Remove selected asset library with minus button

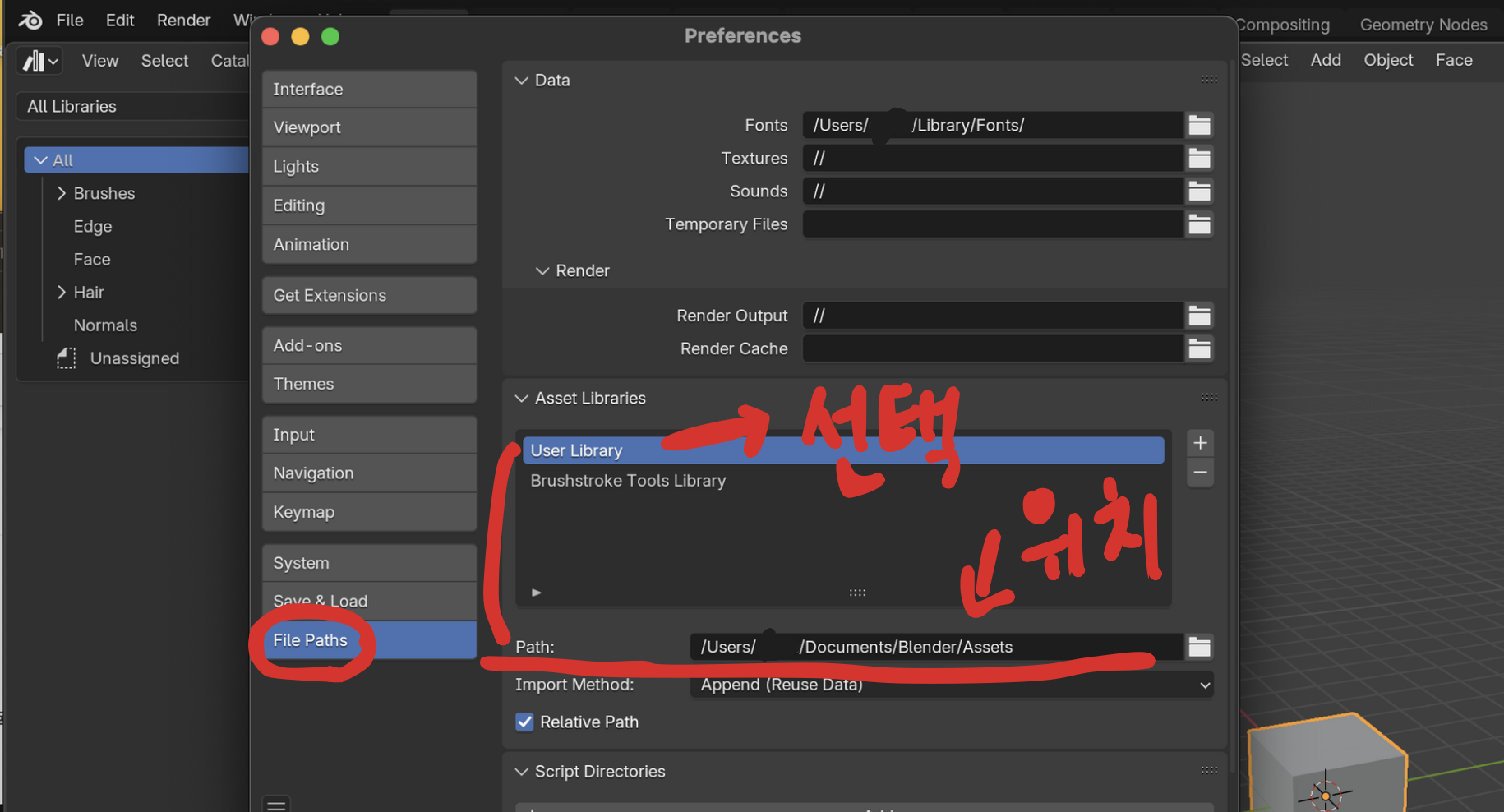(x=1200, y=473)
